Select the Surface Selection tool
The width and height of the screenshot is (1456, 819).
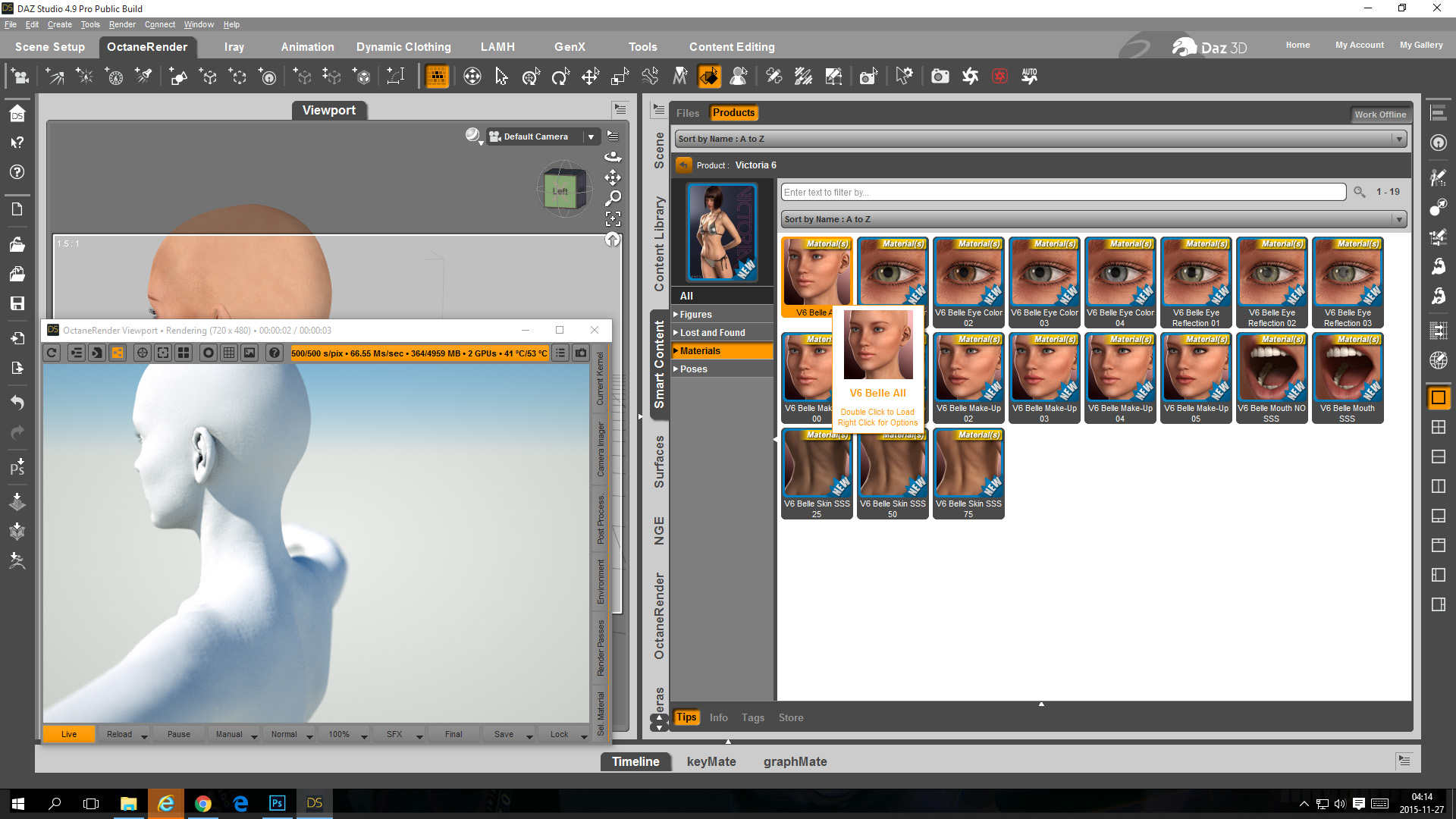(710, 77)
